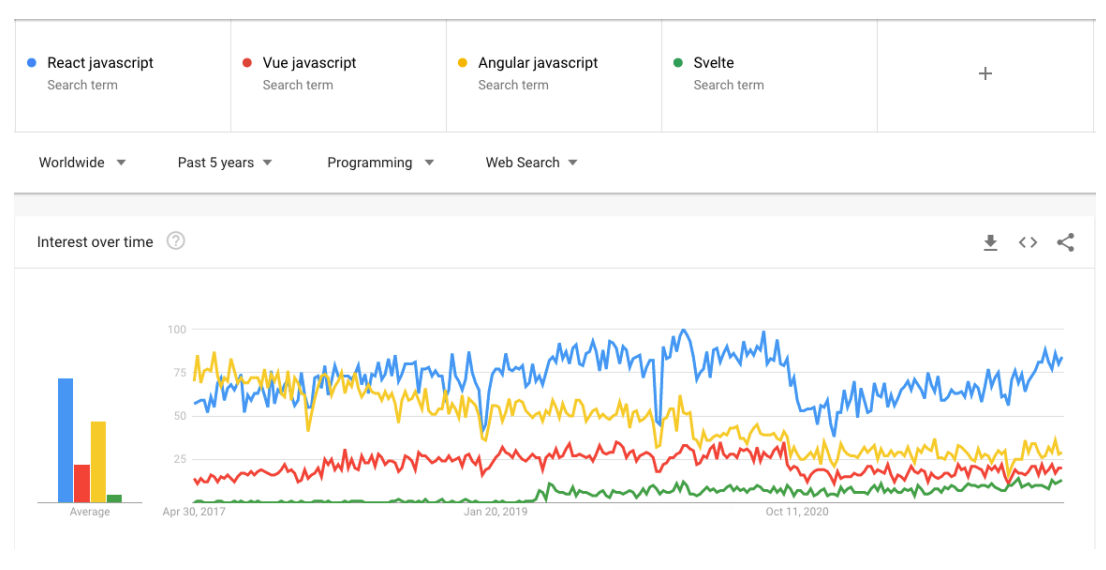
Task: Change the Web Search type dropdown
Action: click(531, 162)
